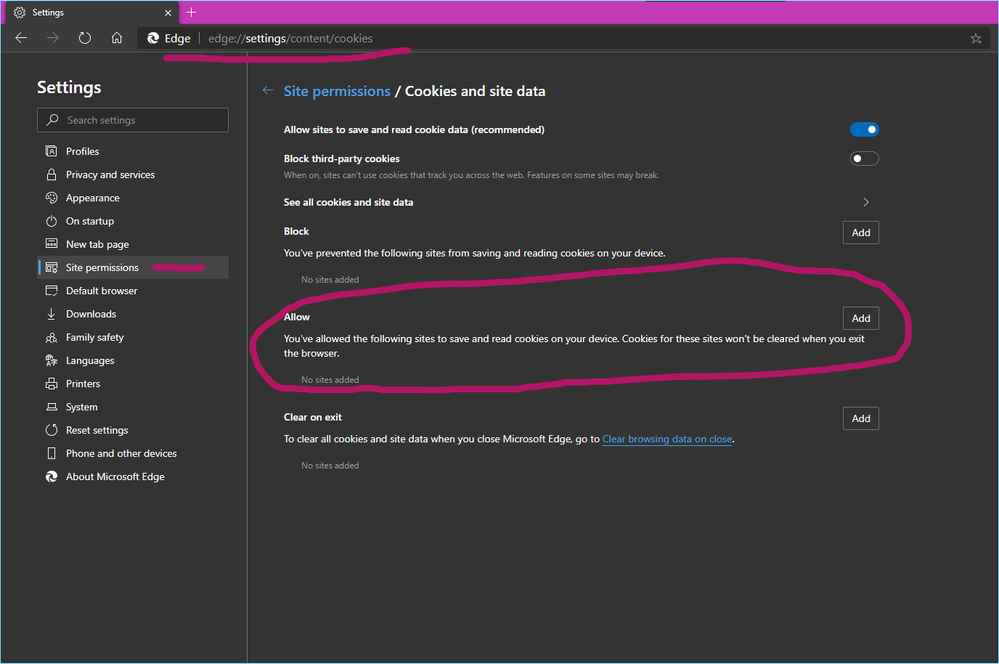Go back using arrow beside Site permissions
The image size is (999, 664).
pyautogui.click(x=268, y=90)
